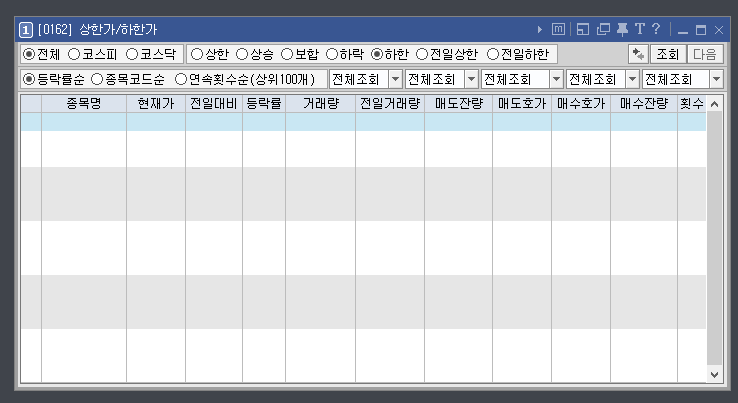Click the small right-arrow icon in title bar
This screenshot has height=403, width=738.
[539, 30]
